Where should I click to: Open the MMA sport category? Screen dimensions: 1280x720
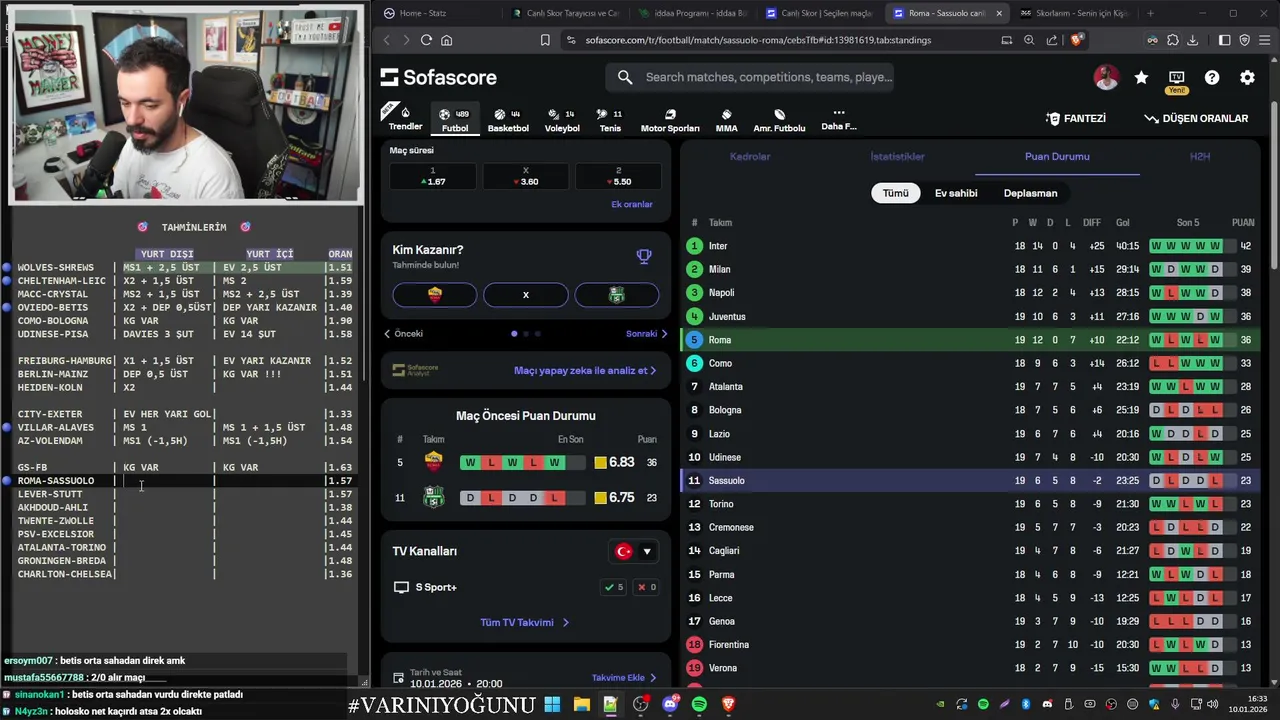(x=727, y=120)
